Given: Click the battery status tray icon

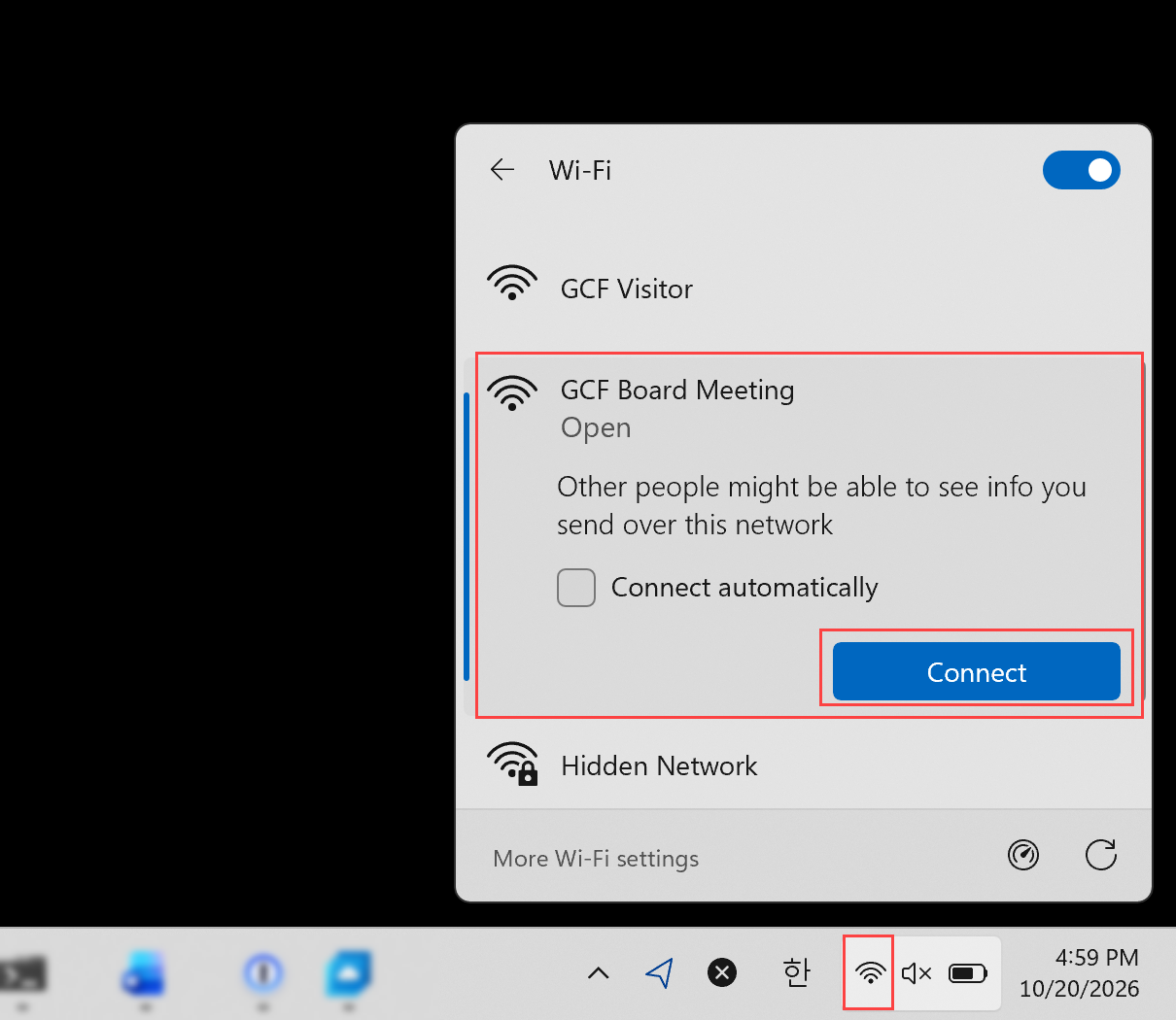Looking at the screenshot, I should [968, 972].
